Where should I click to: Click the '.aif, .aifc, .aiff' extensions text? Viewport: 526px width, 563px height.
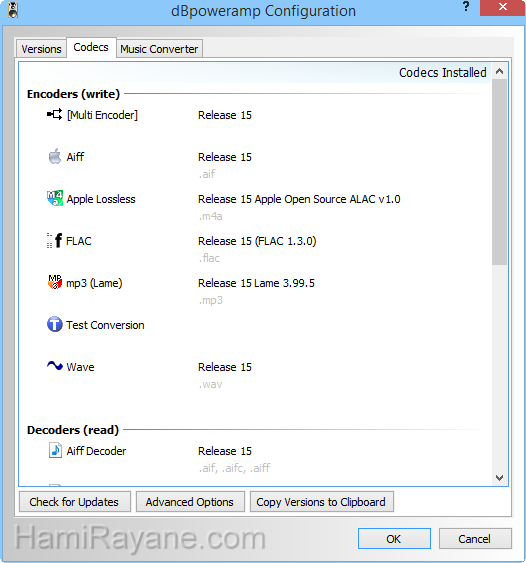click(234, 468)
